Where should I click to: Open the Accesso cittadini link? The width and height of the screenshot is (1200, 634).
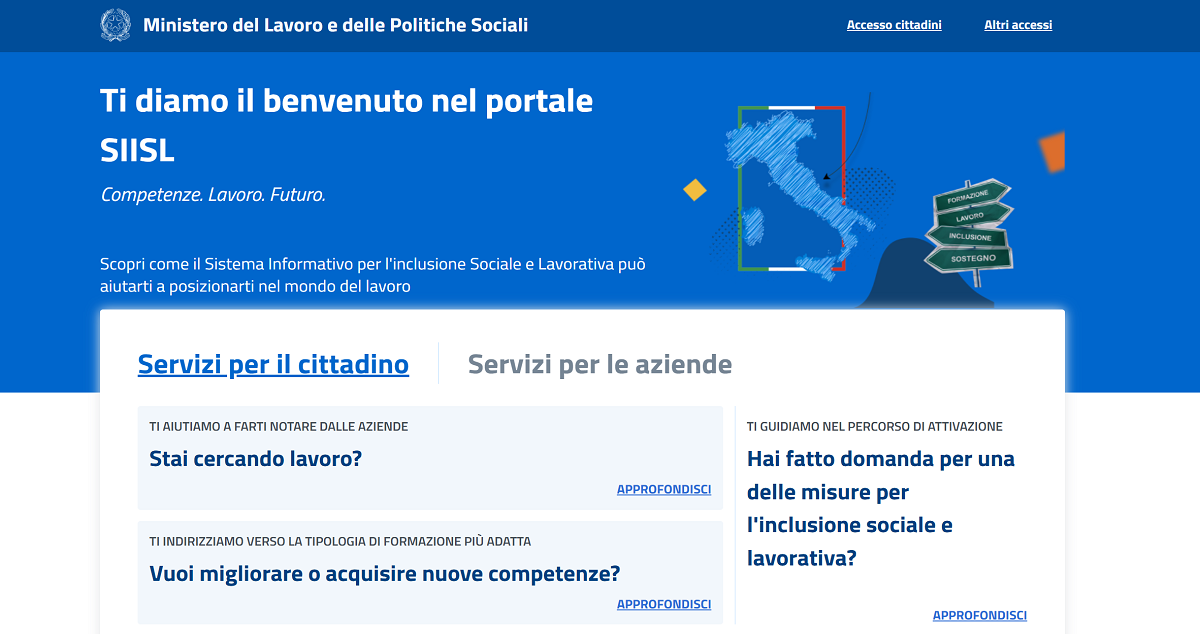click(x=894, y=25)
